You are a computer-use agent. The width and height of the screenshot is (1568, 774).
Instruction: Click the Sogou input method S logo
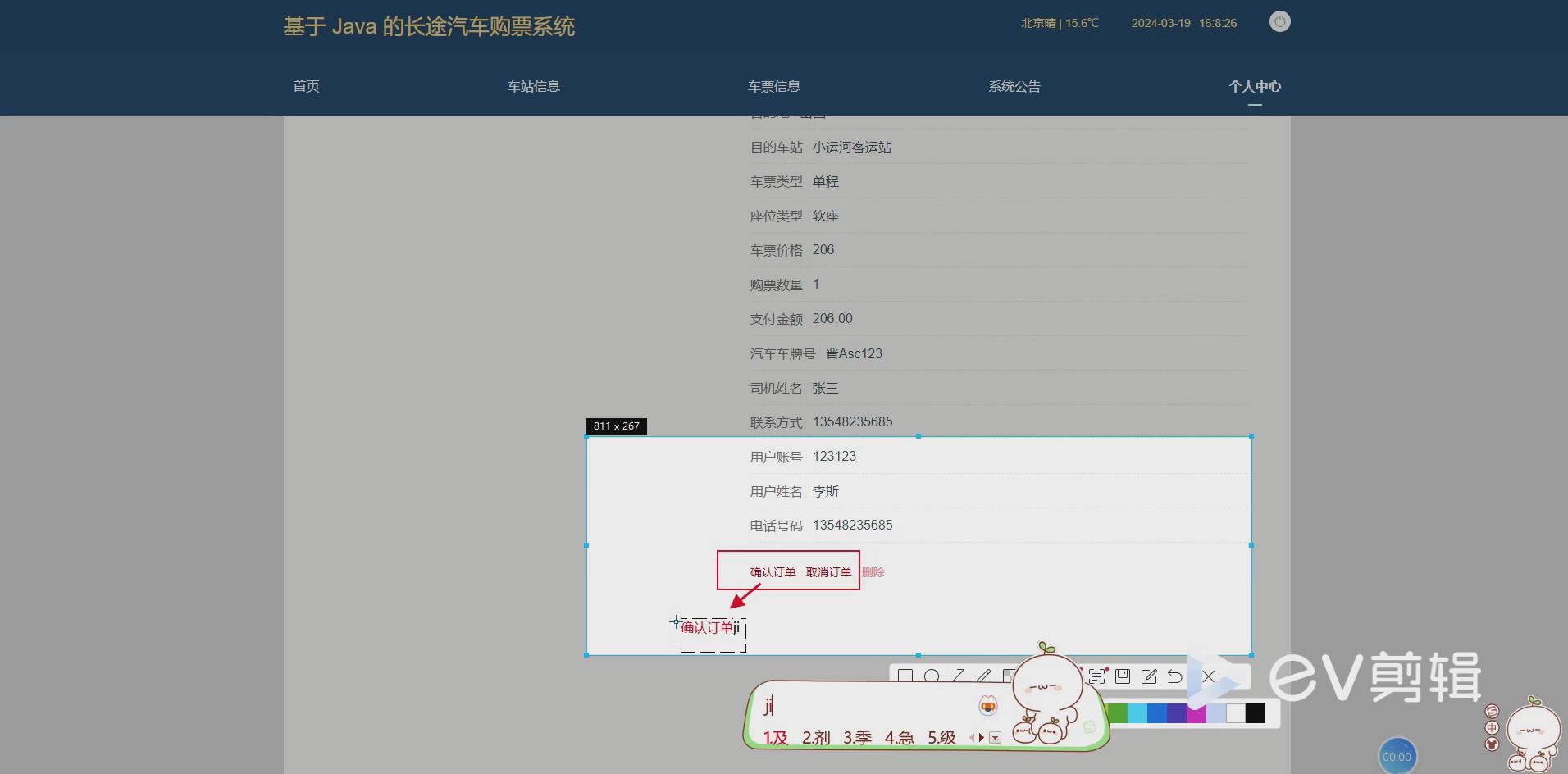[x=1493, y=712]
